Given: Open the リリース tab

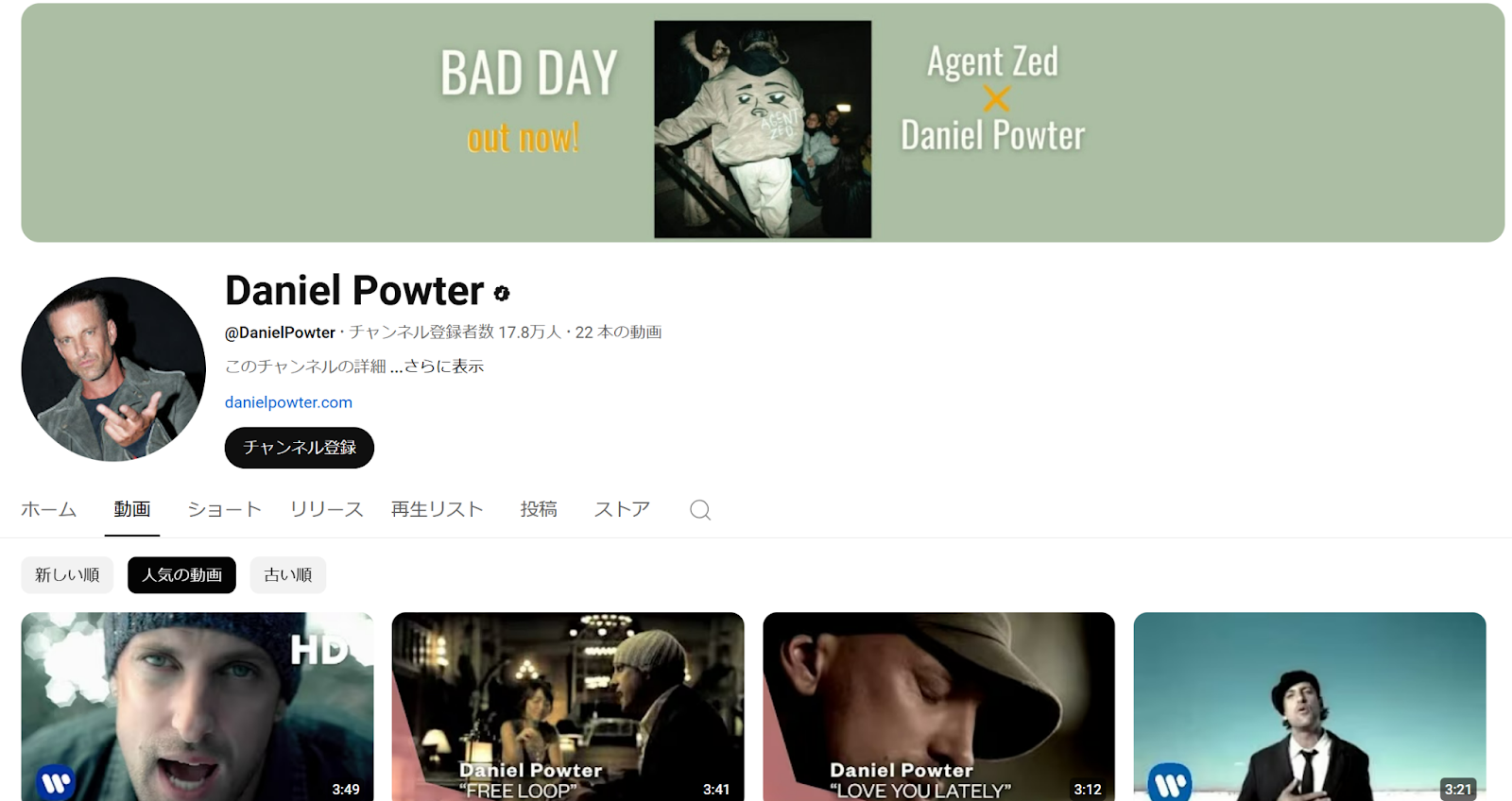Looking at the screenshot, I should click(x=327, y=510).
